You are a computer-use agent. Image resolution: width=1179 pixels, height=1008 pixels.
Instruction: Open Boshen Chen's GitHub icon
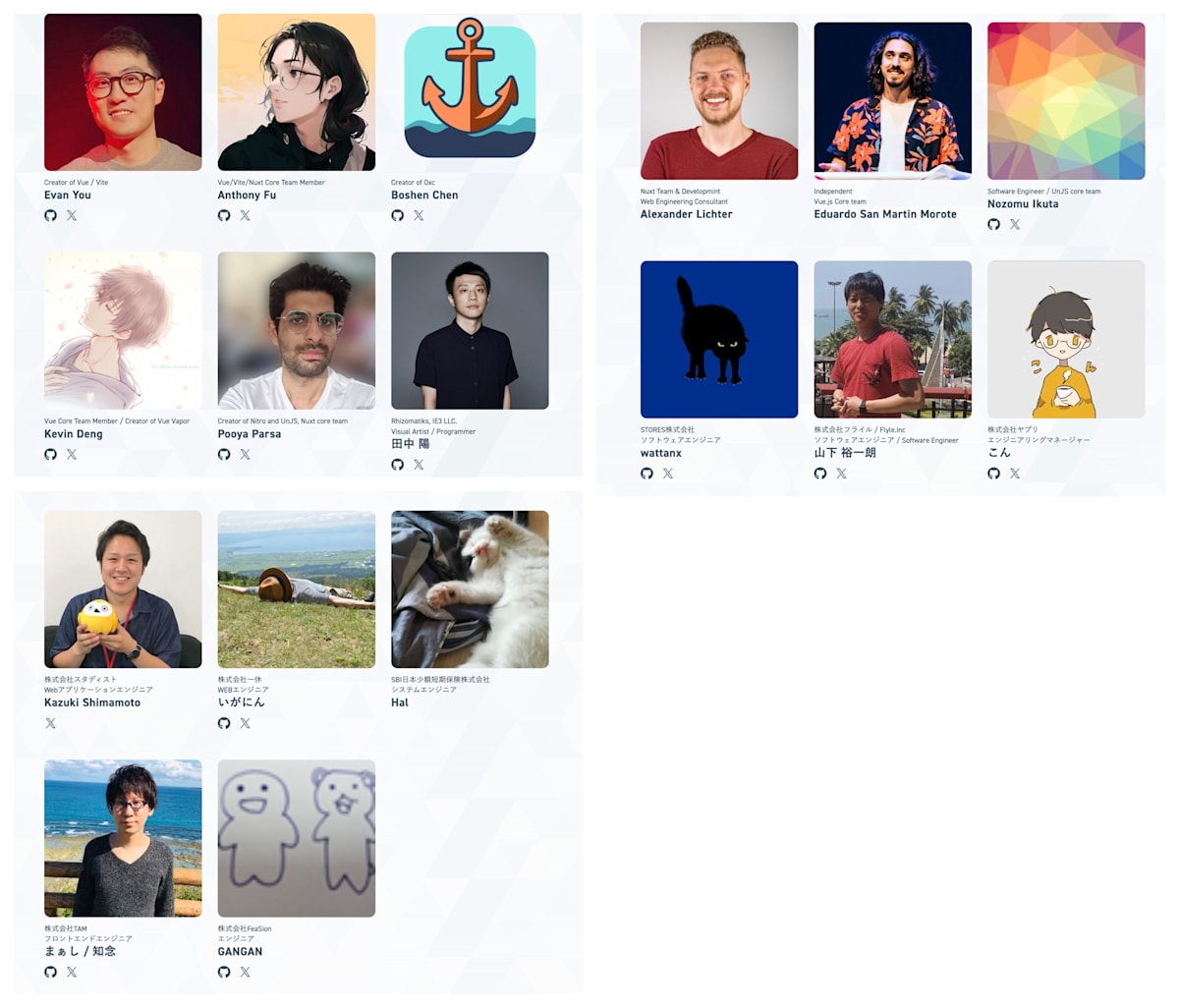[397, 215]
